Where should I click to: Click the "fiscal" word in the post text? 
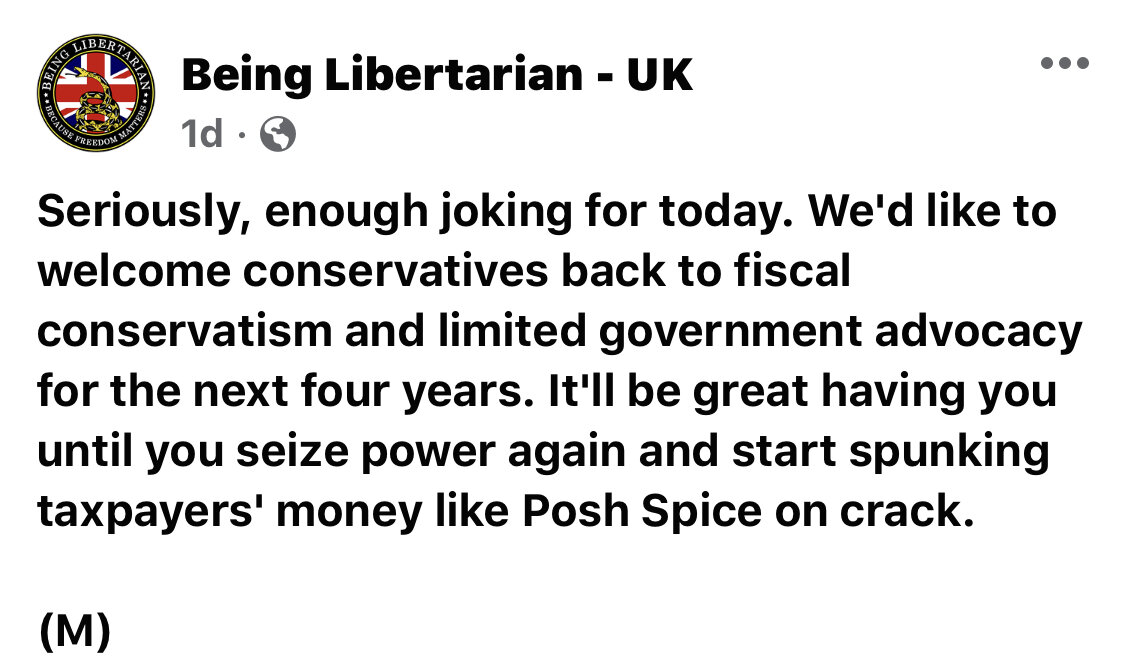pyautogui.click(x=792, y=271)
